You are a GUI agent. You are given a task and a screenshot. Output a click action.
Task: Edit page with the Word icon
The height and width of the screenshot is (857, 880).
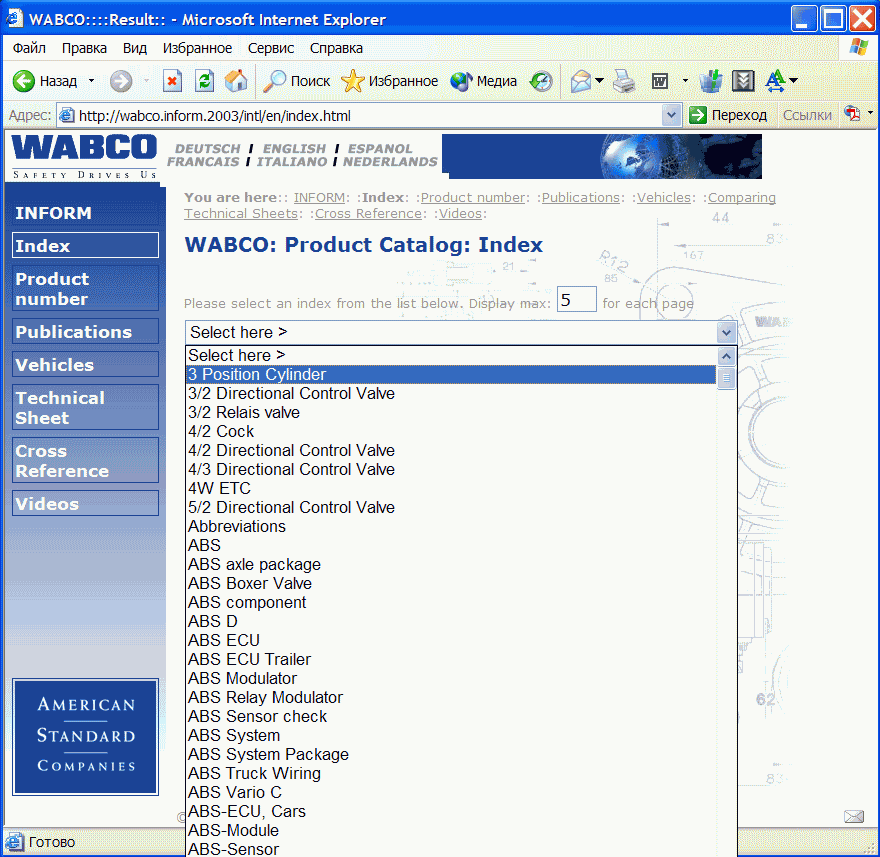point(660,81)
